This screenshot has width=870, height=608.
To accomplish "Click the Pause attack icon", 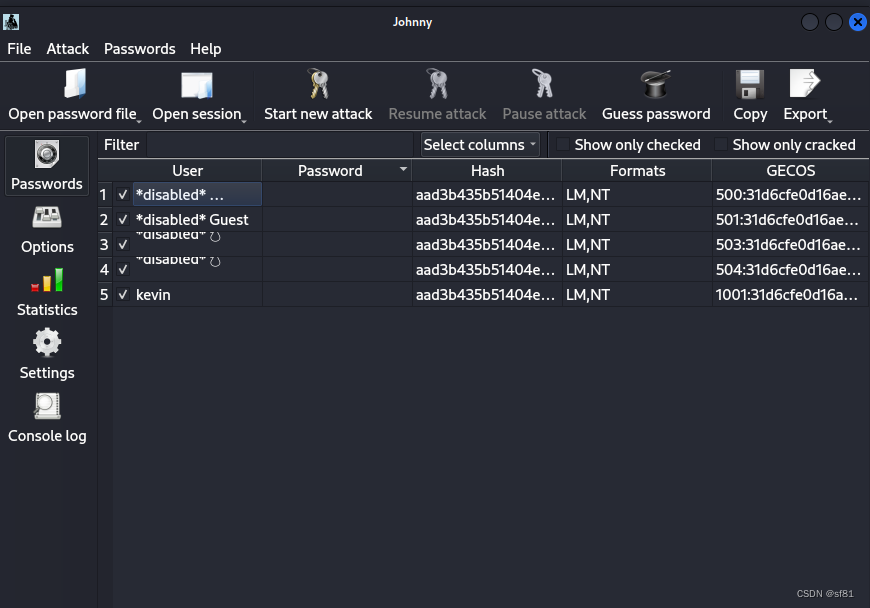I will (543, 84).
